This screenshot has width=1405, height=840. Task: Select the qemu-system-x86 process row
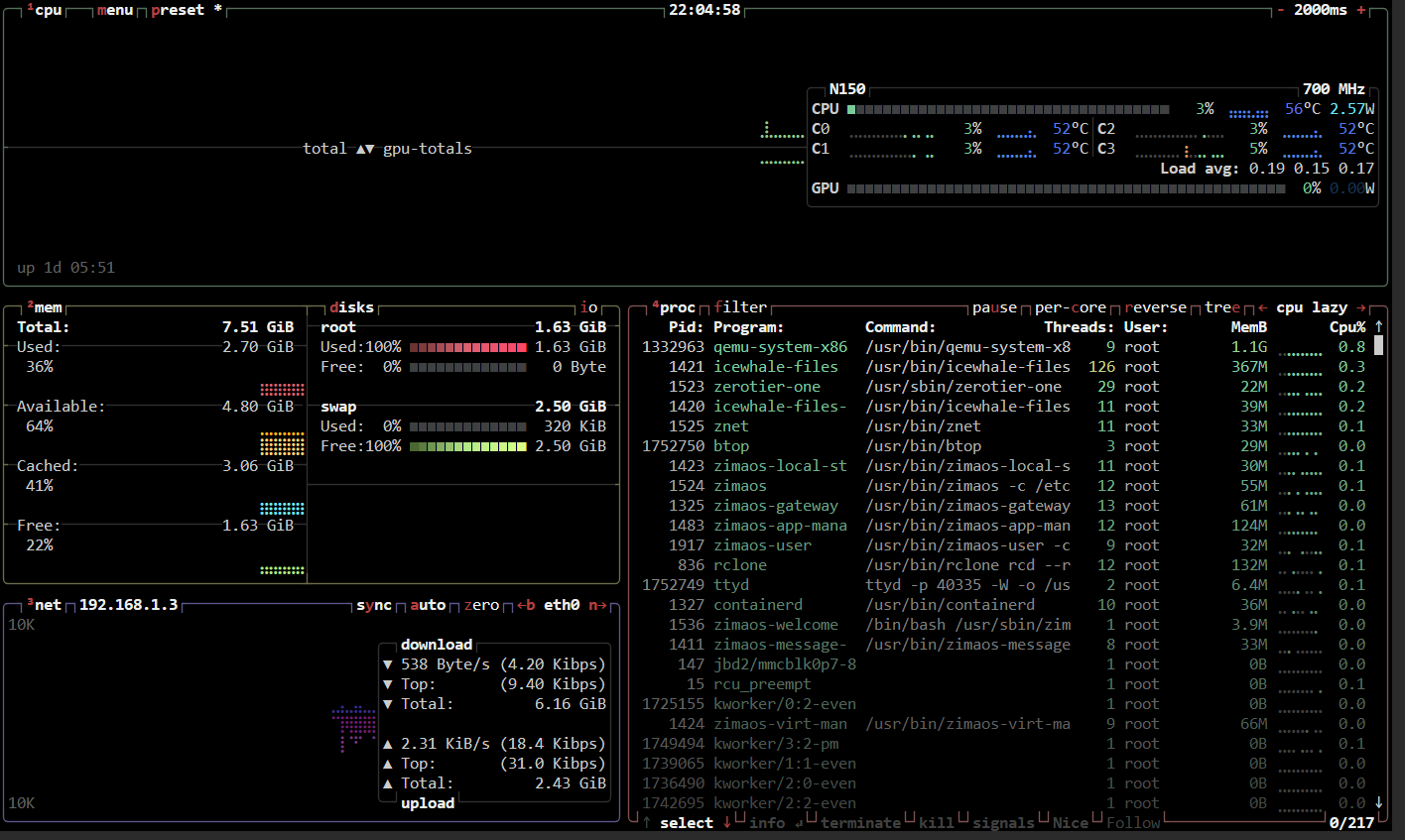coord(1003,347)
